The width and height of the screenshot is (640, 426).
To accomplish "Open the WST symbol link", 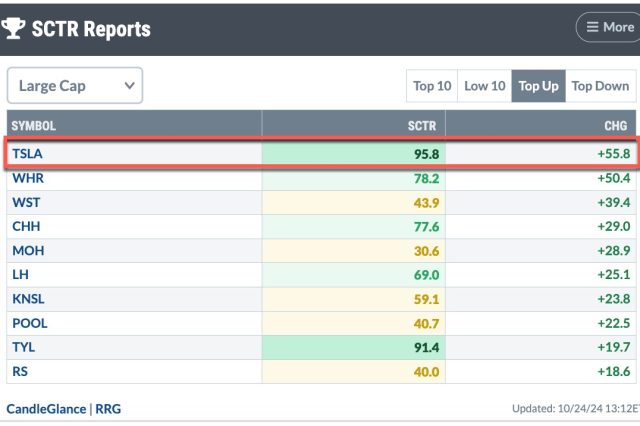I will 26,202.
